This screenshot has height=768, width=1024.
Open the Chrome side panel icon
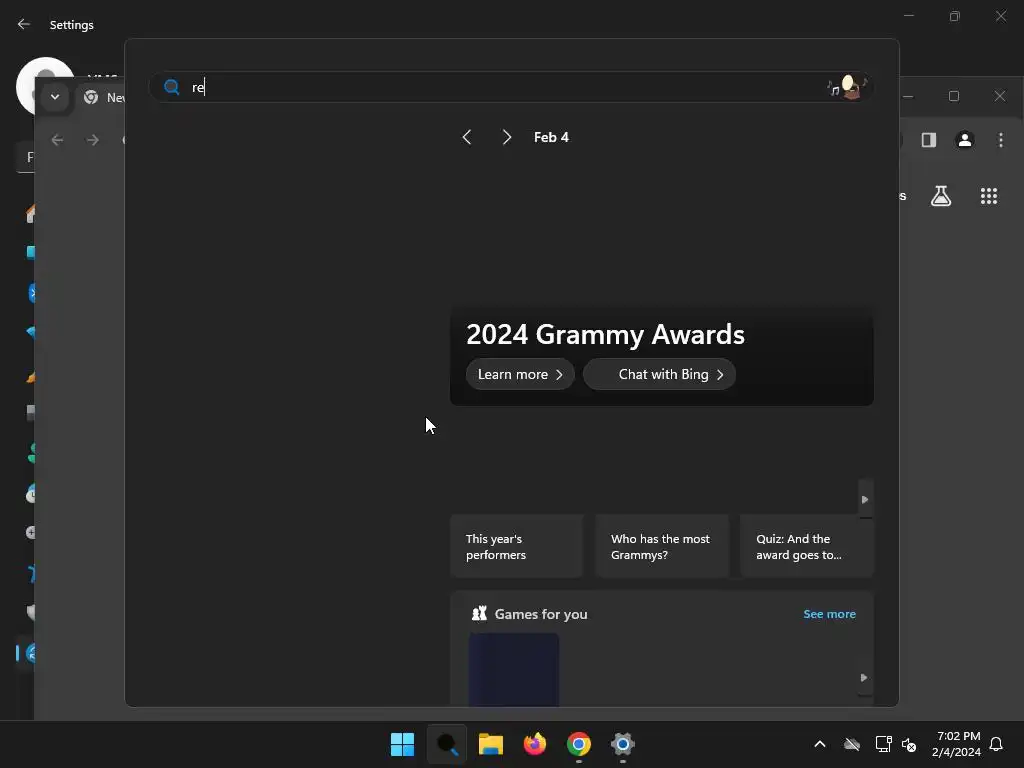point(929,140)
